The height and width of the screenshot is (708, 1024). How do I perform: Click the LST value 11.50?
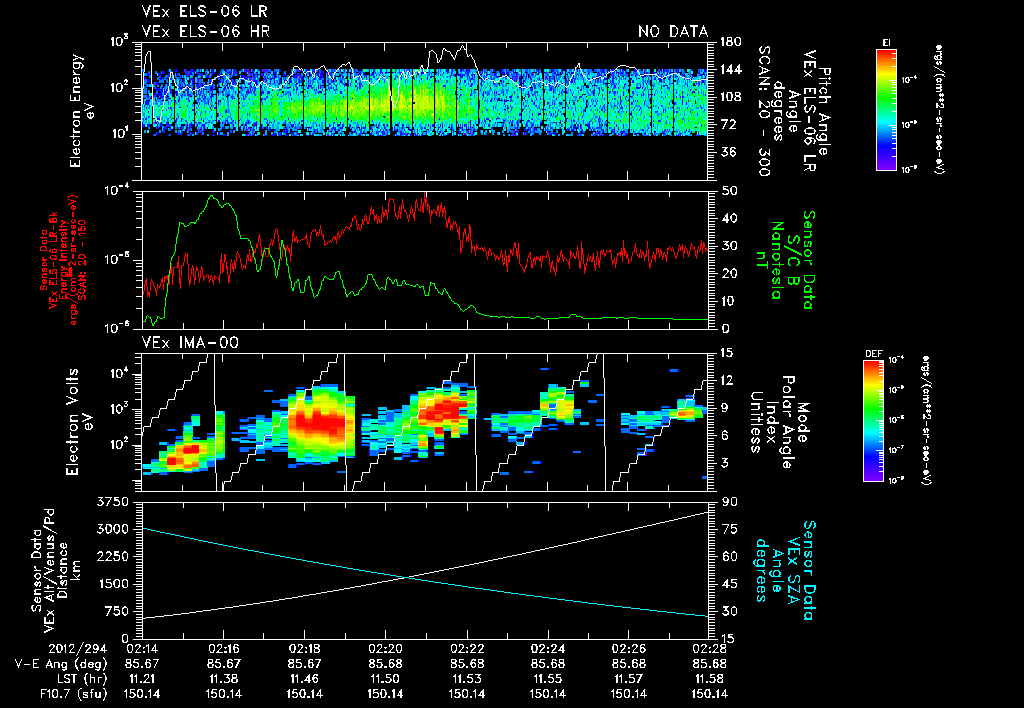coord(385,679)
